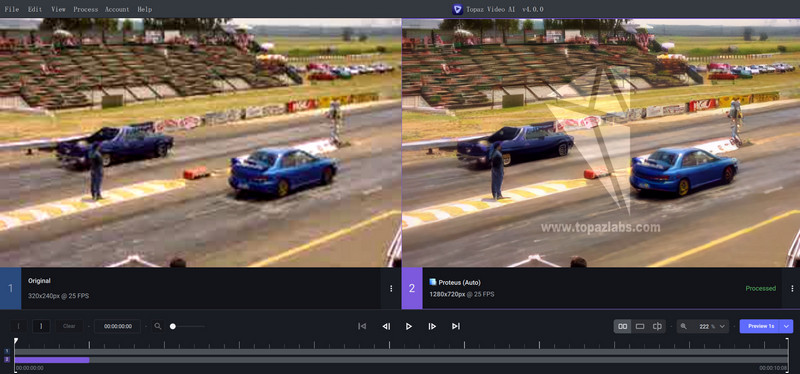Play the video preview
The height and width of the screenshot is (374, 800).
409,326
